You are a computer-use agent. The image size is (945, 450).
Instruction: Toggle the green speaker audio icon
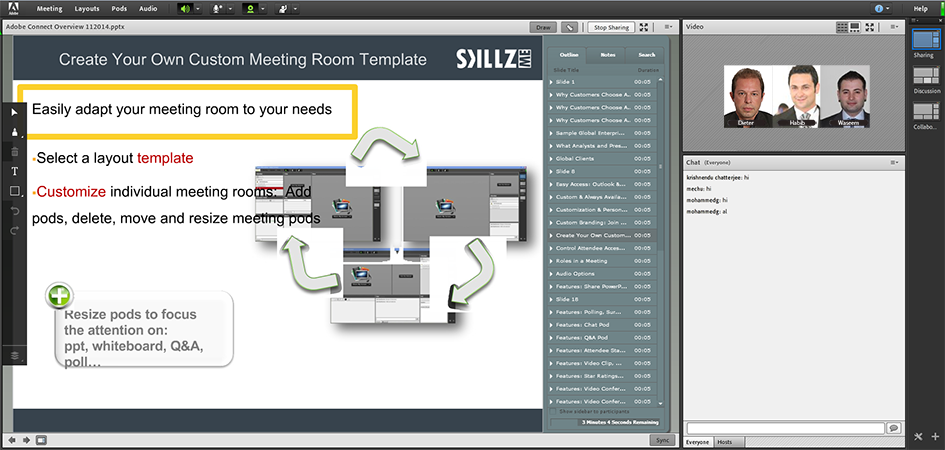pos(185,9)
